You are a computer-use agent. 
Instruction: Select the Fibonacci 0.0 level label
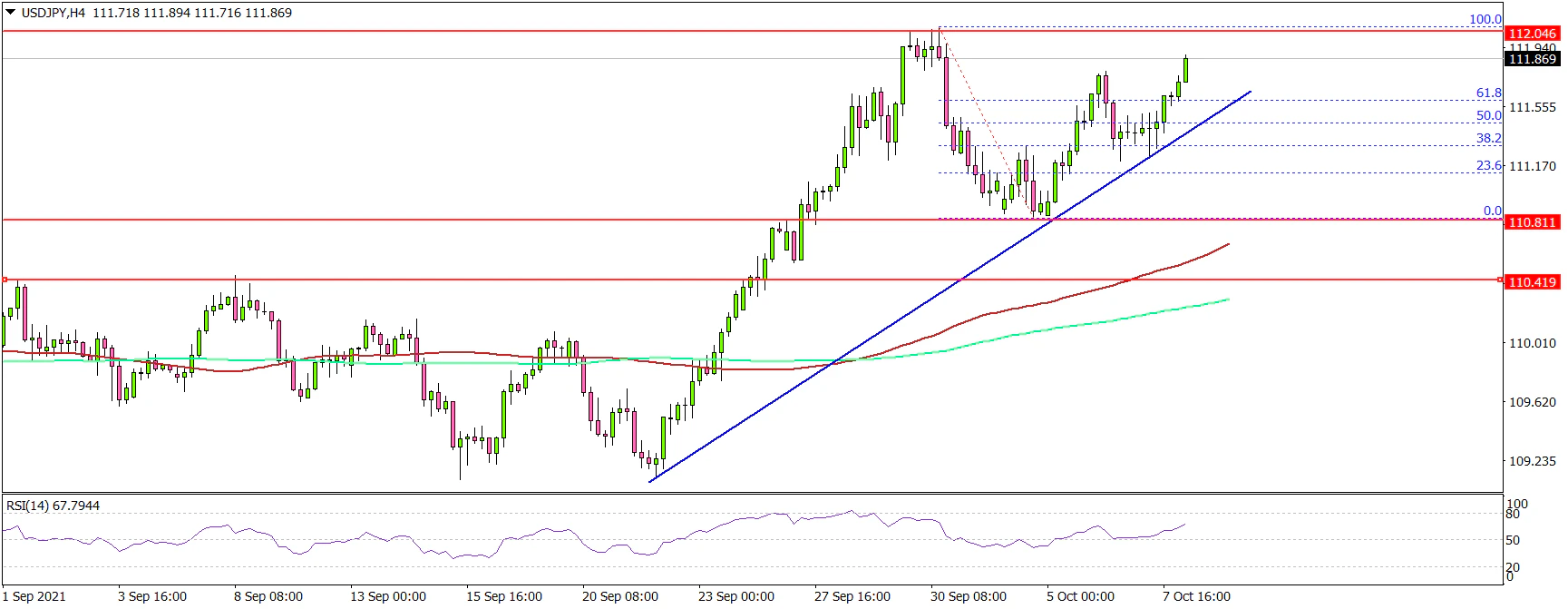point(1492,211)
